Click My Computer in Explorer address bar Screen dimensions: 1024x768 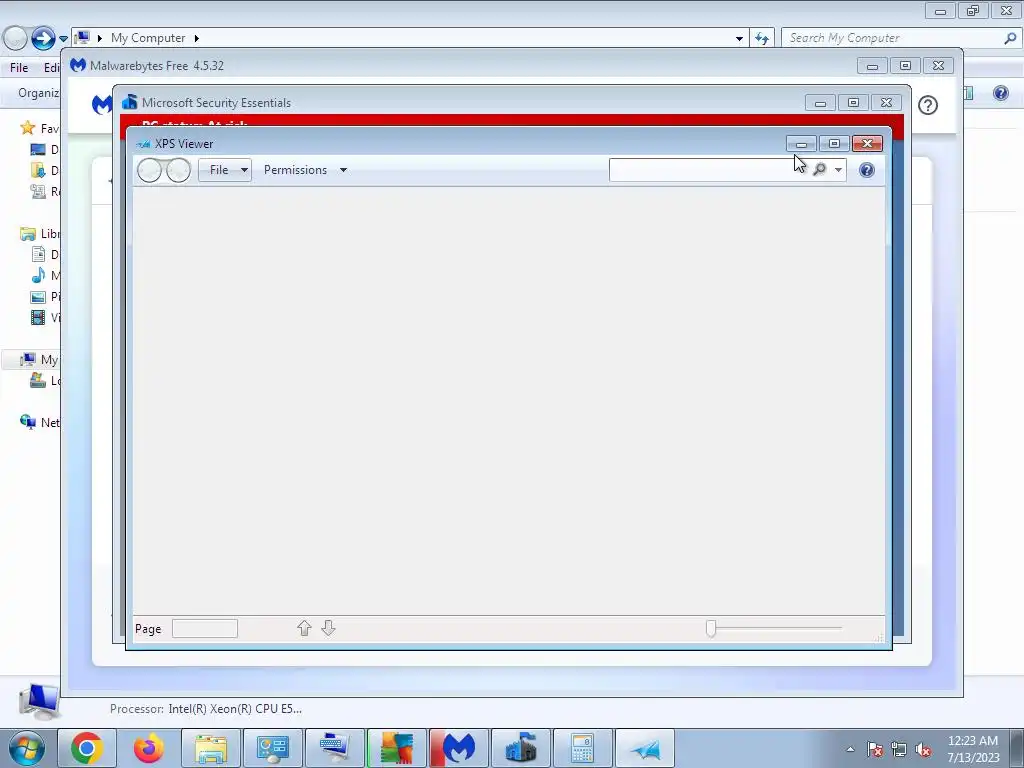pos(148,38)
